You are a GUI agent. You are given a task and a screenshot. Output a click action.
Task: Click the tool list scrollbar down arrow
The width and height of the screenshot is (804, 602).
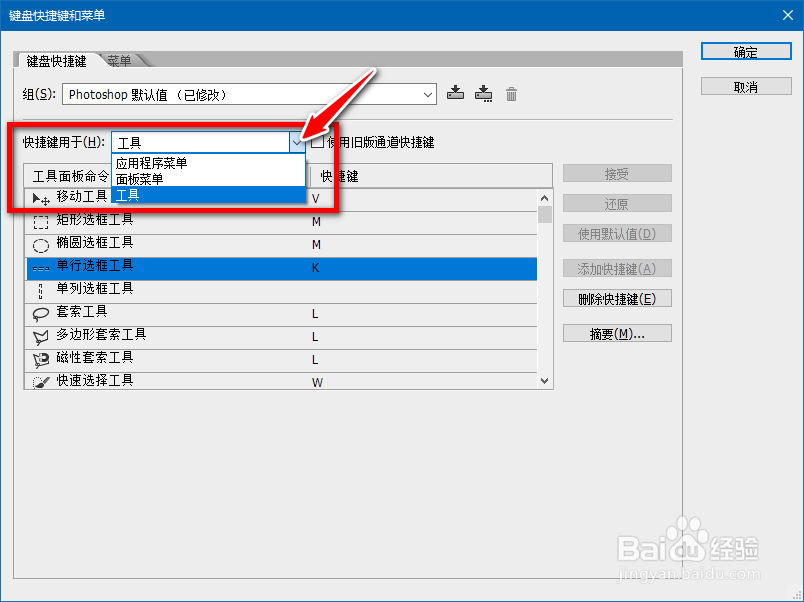tap(545, 381)
